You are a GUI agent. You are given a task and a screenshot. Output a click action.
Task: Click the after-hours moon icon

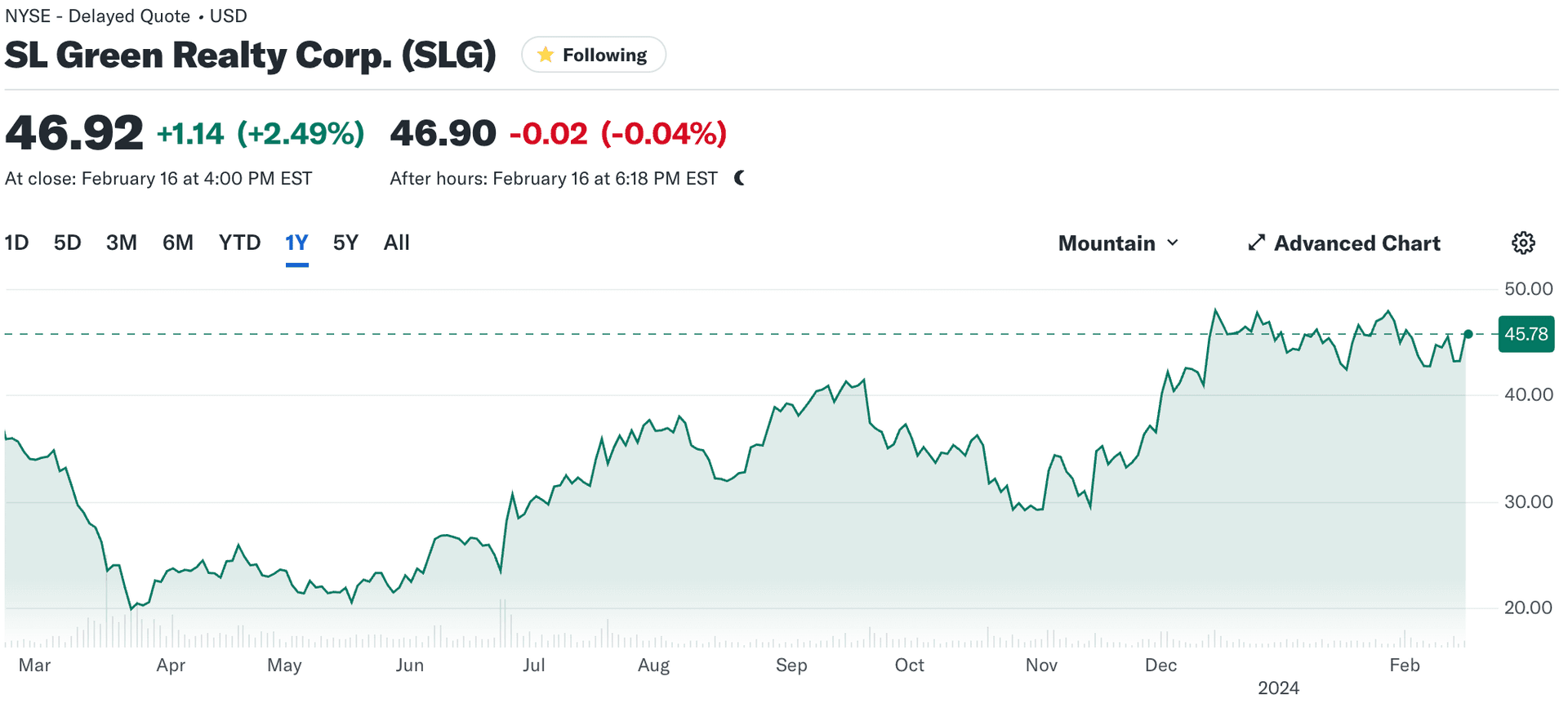(740, 178)
